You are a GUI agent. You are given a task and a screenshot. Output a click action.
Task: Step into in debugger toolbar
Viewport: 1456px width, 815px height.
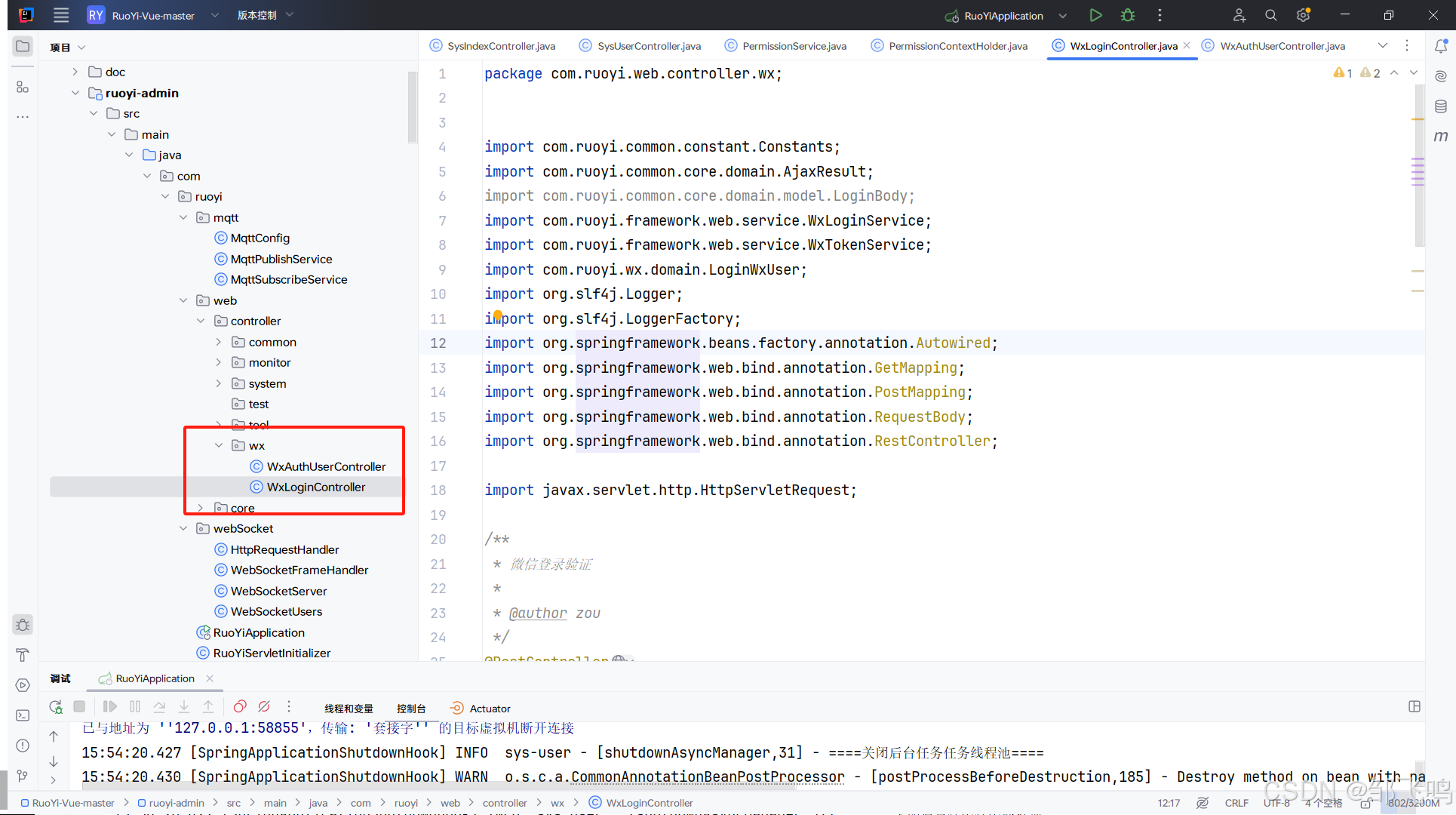[184, 707]
